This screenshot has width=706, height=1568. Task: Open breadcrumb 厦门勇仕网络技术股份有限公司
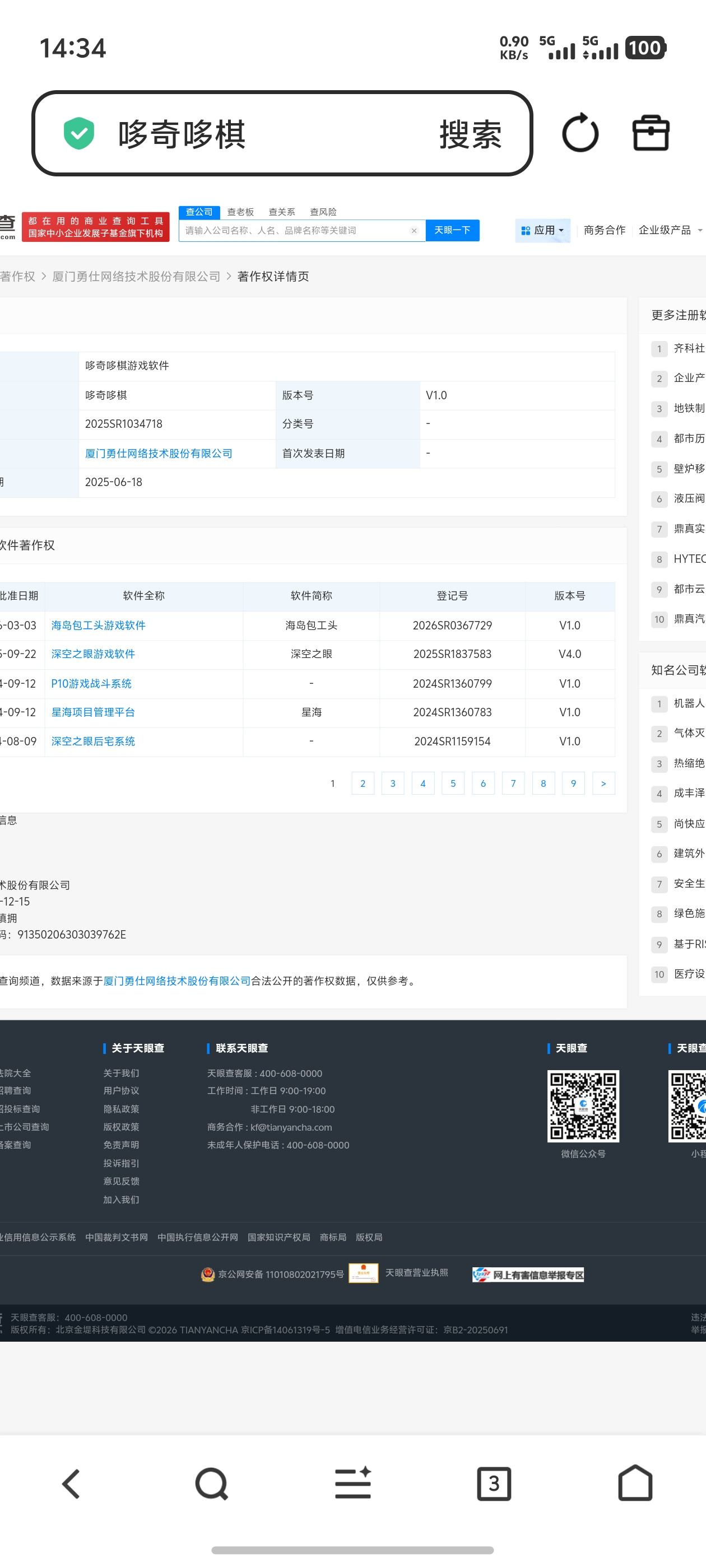[x=137, y=276]
